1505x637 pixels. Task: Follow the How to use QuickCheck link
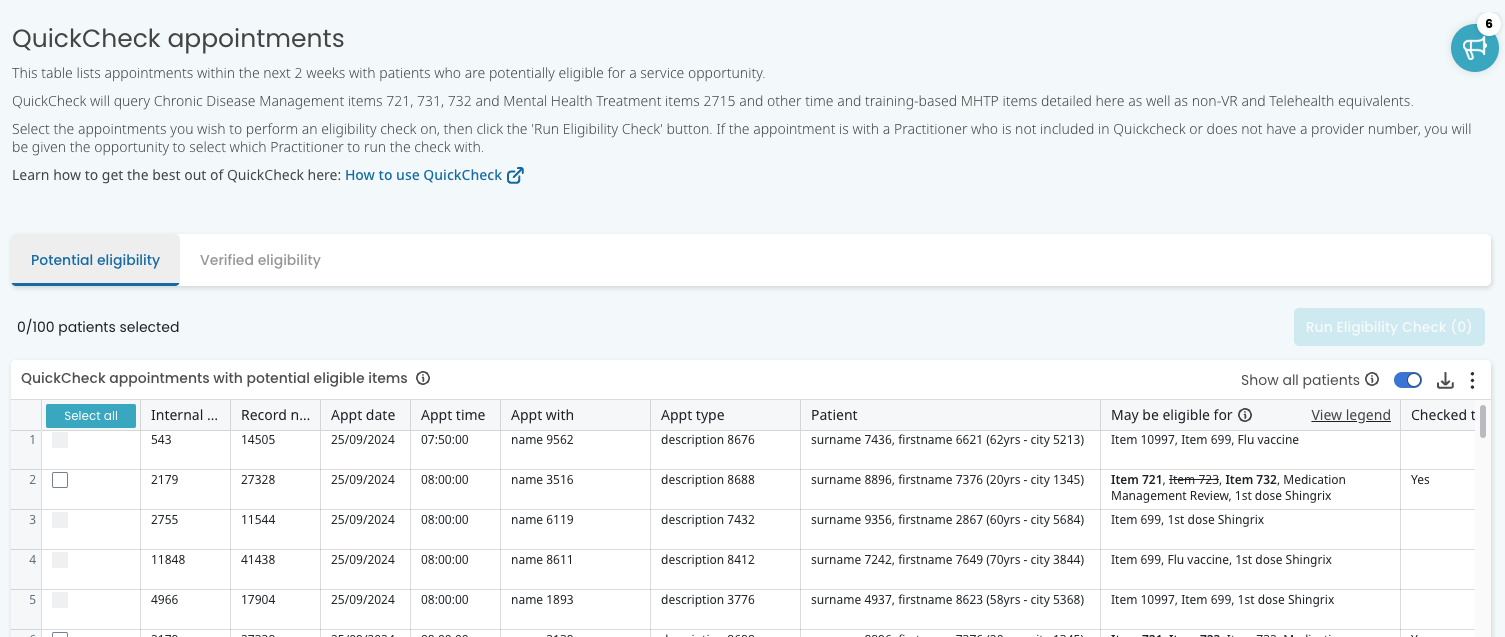click(423, 174)
